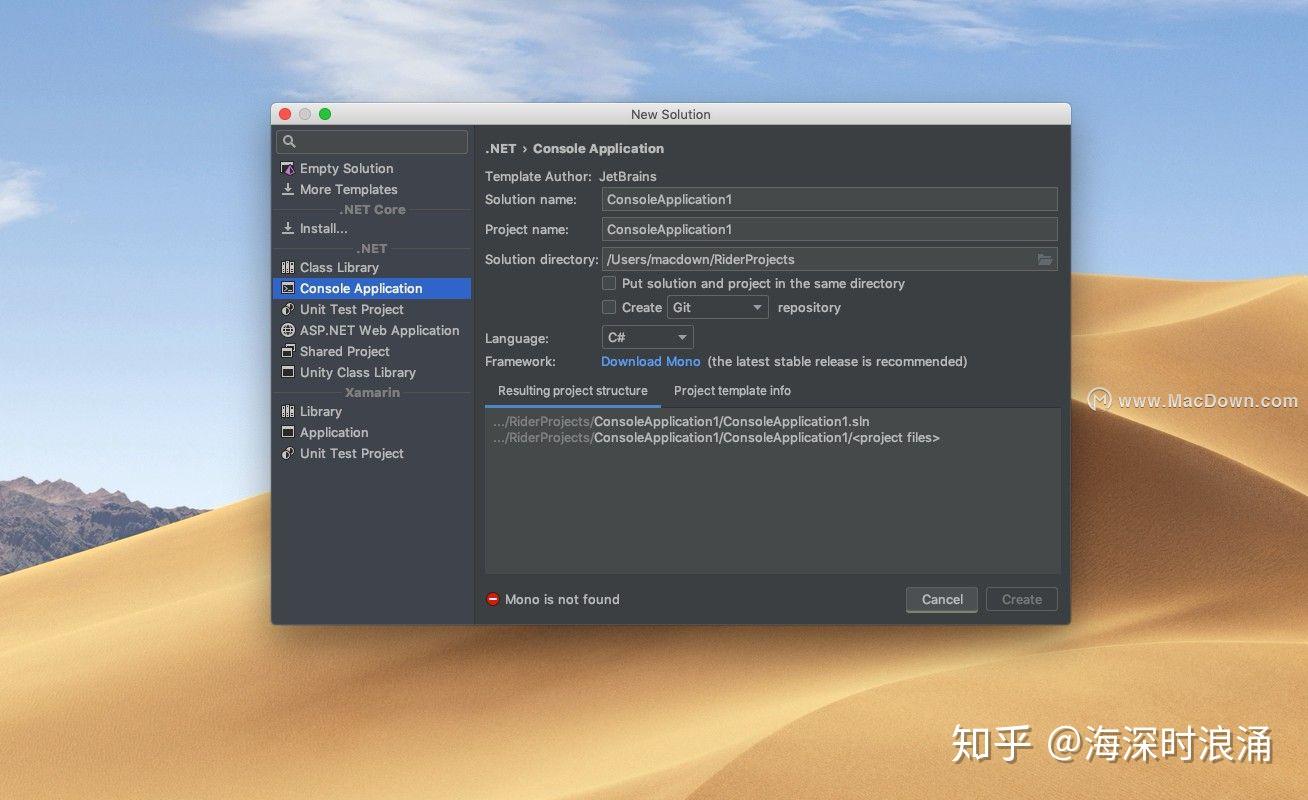The height and width of the screenshot is (800, 1308).
Task: Click inside the template search field
Action: click(371, 141)
